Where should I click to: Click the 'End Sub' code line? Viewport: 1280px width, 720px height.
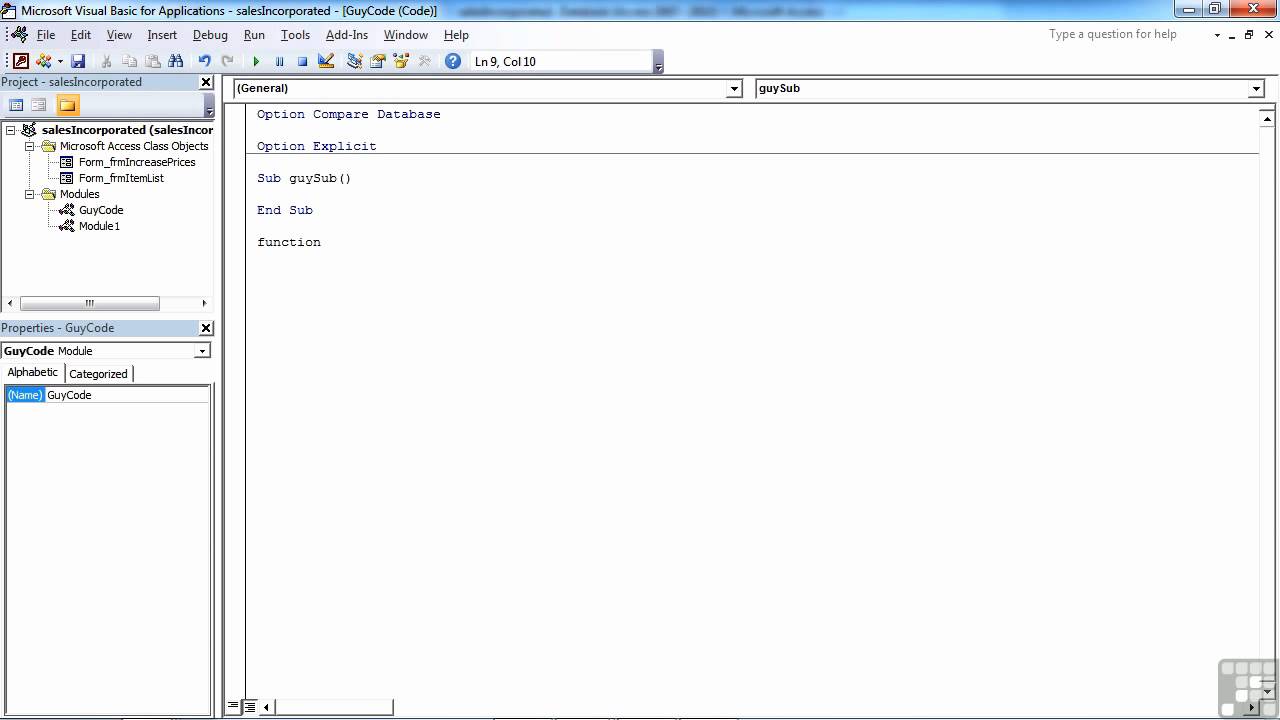[x=285, y=210]
